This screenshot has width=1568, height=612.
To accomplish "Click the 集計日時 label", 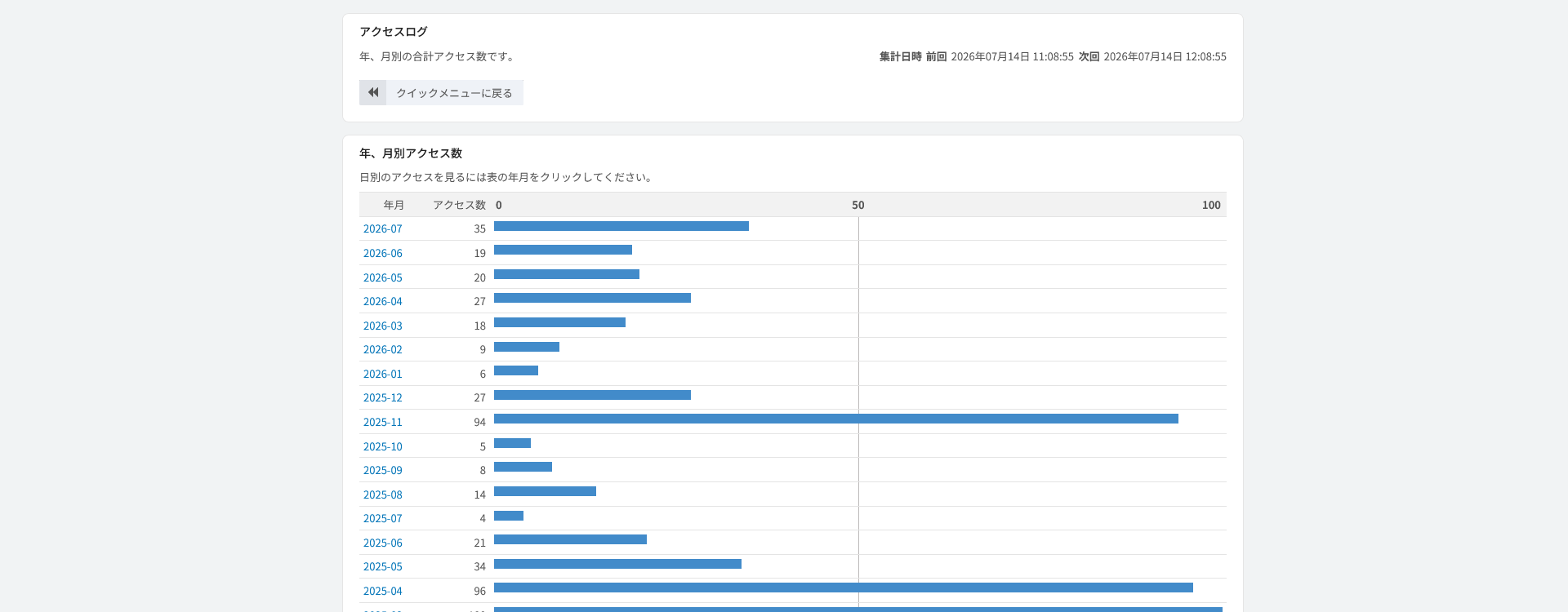I will tap(900, 57).
